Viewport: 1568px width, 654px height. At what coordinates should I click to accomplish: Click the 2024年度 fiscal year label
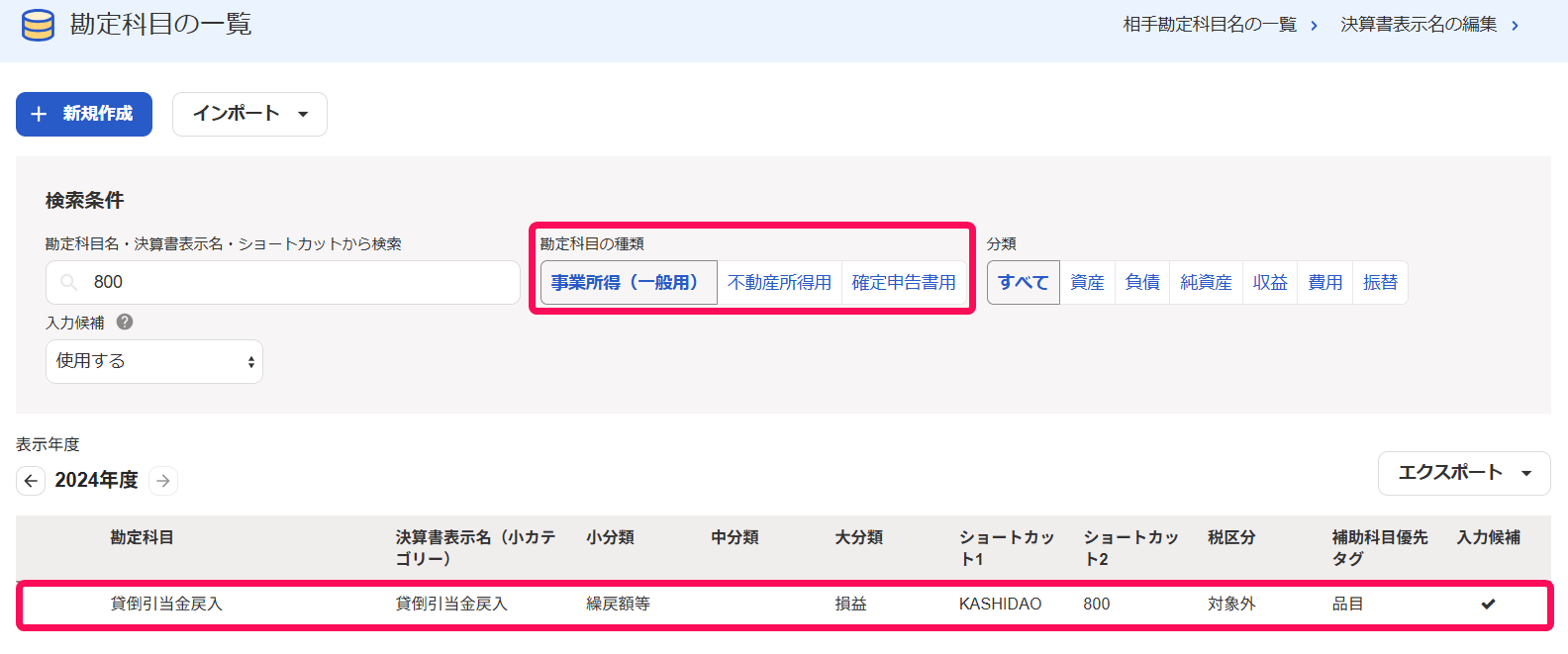[x=97, y=481]
